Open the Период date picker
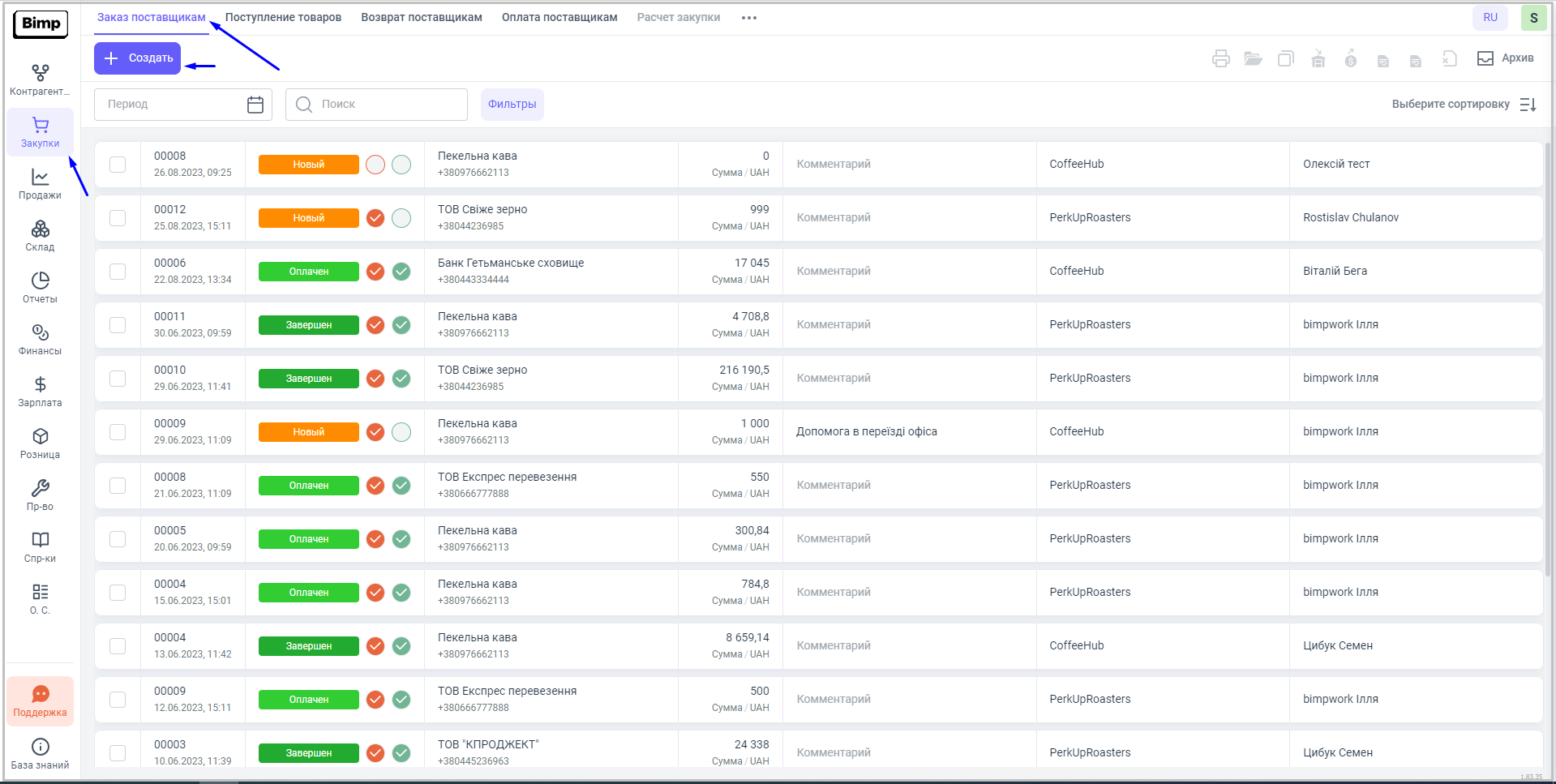Screen dimensions: 1556x784 coord(182,104)
